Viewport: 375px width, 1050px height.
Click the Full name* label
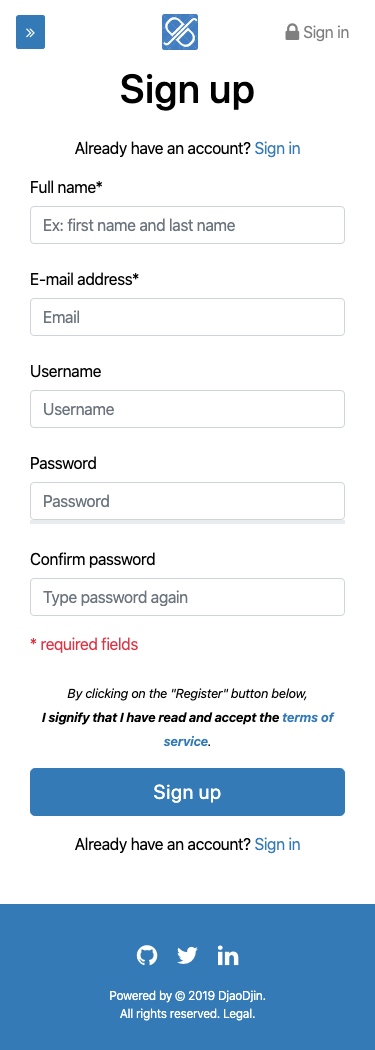tap(66, 188)
